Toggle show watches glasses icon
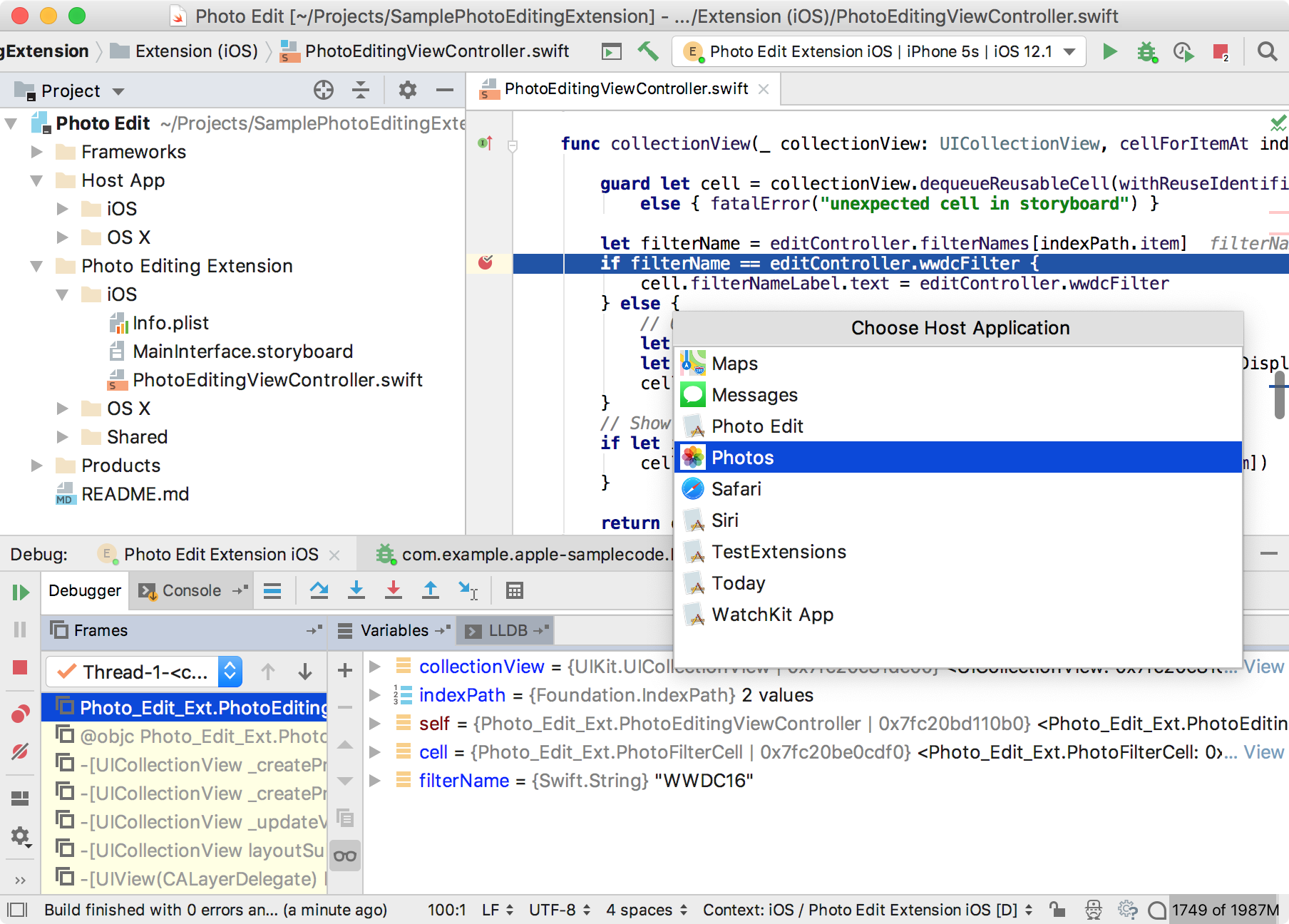This screenshot has width=1289, height=924. coord(345,856)
